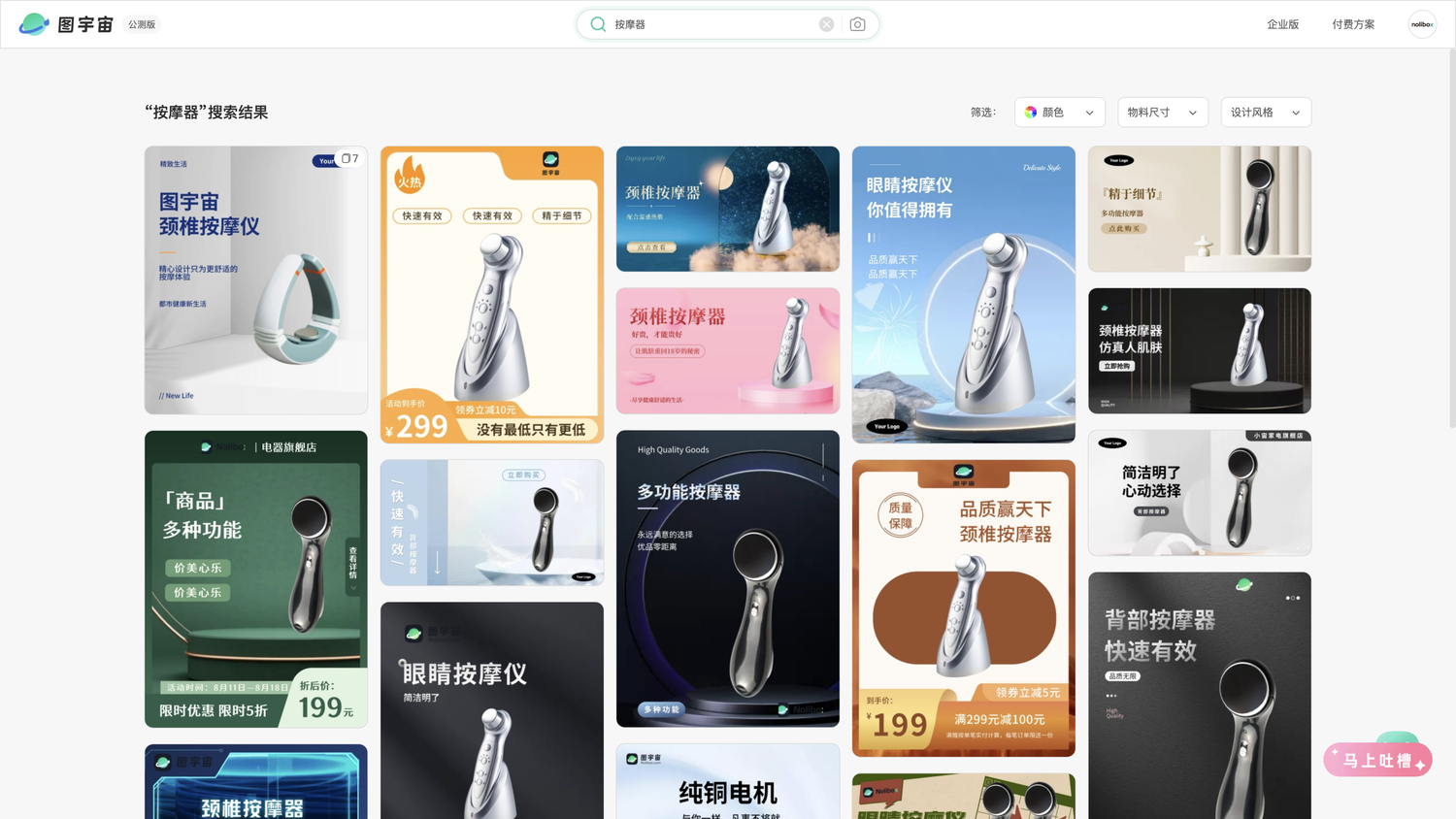The width and height of the screenshot is (1456, 819).
Task: Open the 品质赢天下 颈椎按摩器 brown template
Action: (x=964, y=608)
